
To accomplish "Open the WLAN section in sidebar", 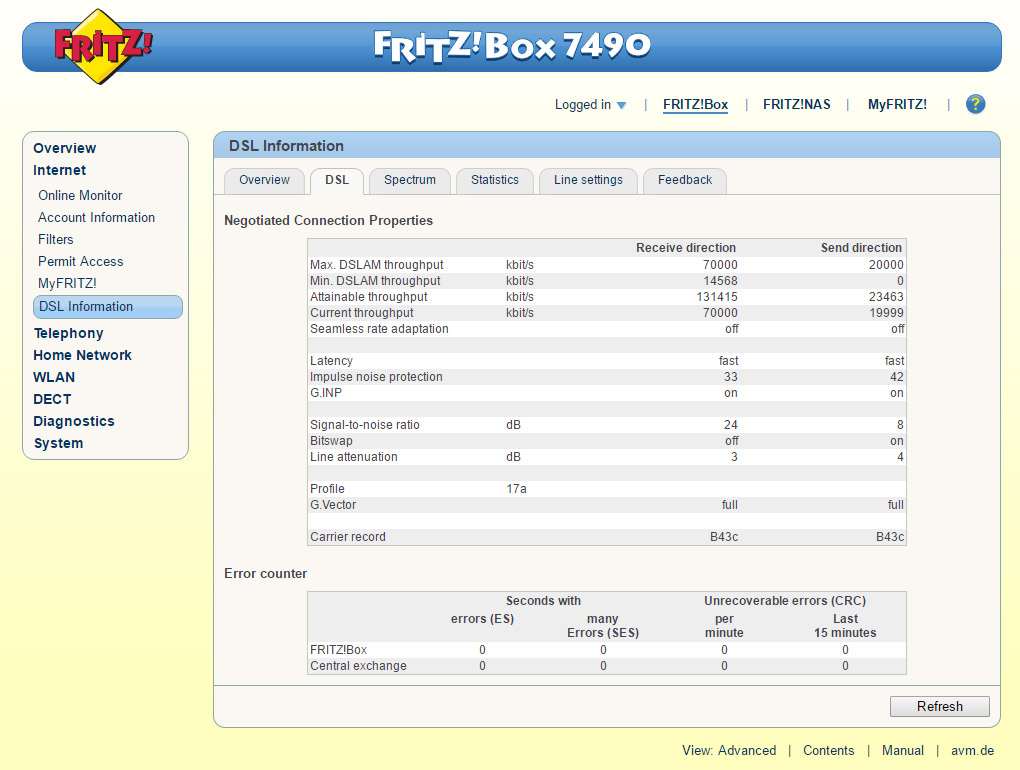I will click(54, 377).
